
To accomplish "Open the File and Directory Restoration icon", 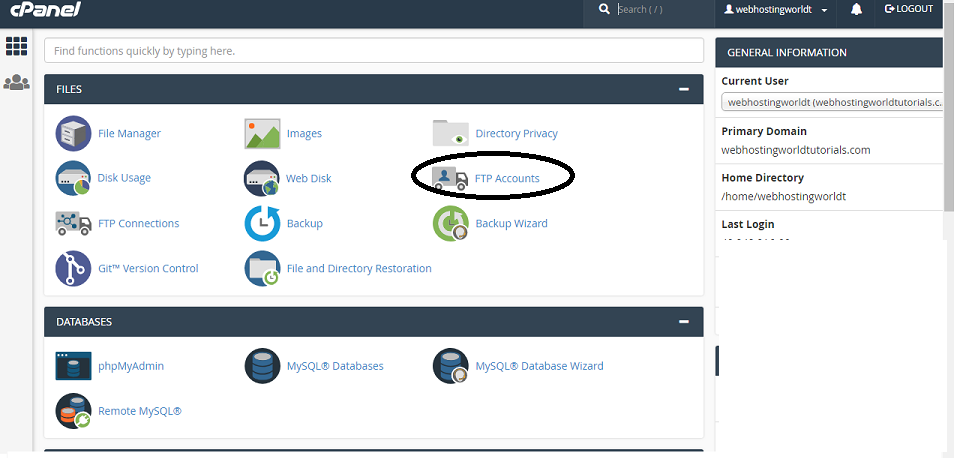I will click(262, 268).
